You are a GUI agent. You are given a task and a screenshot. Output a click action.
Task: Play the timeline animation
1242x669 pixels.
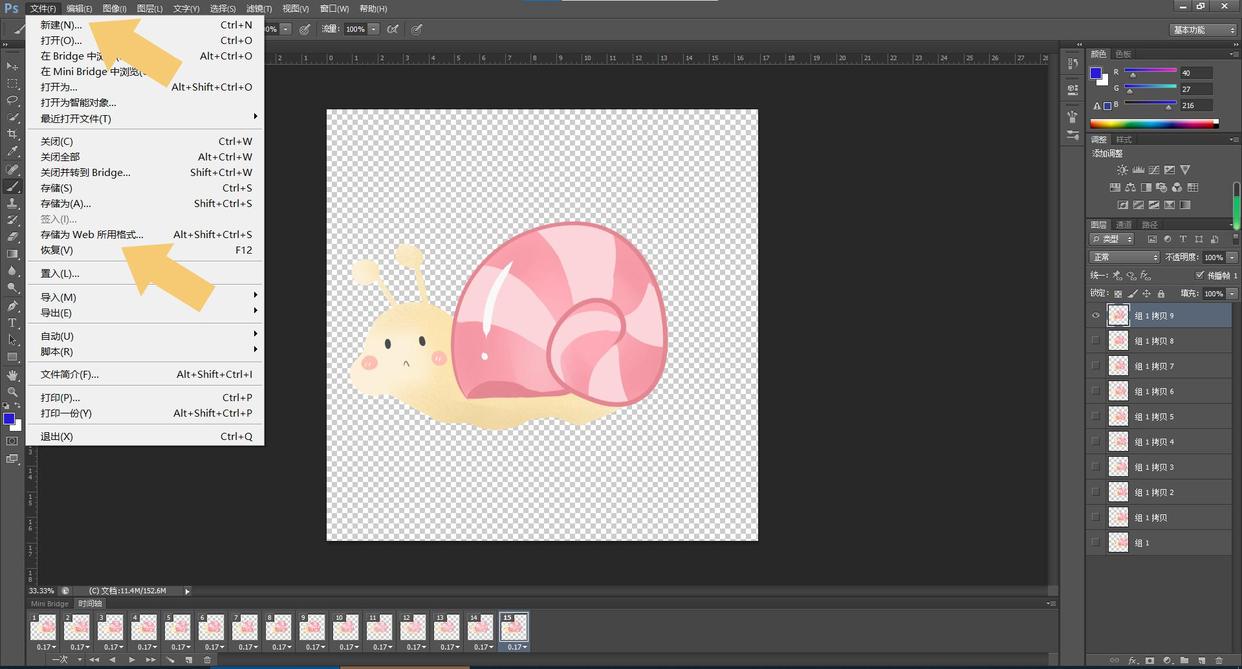coord(131,660)
